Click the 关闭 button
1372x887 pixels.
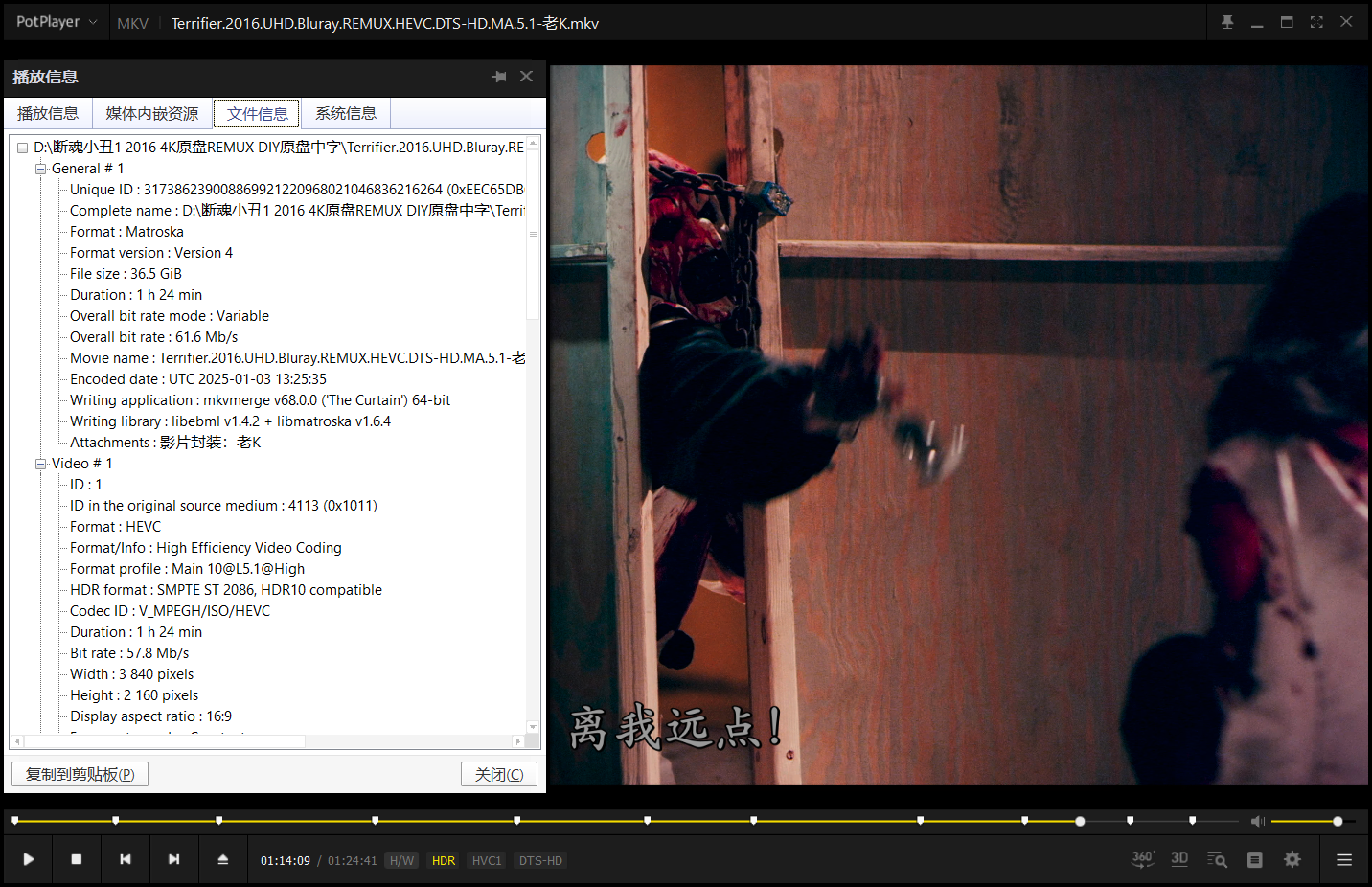[499, 774]
